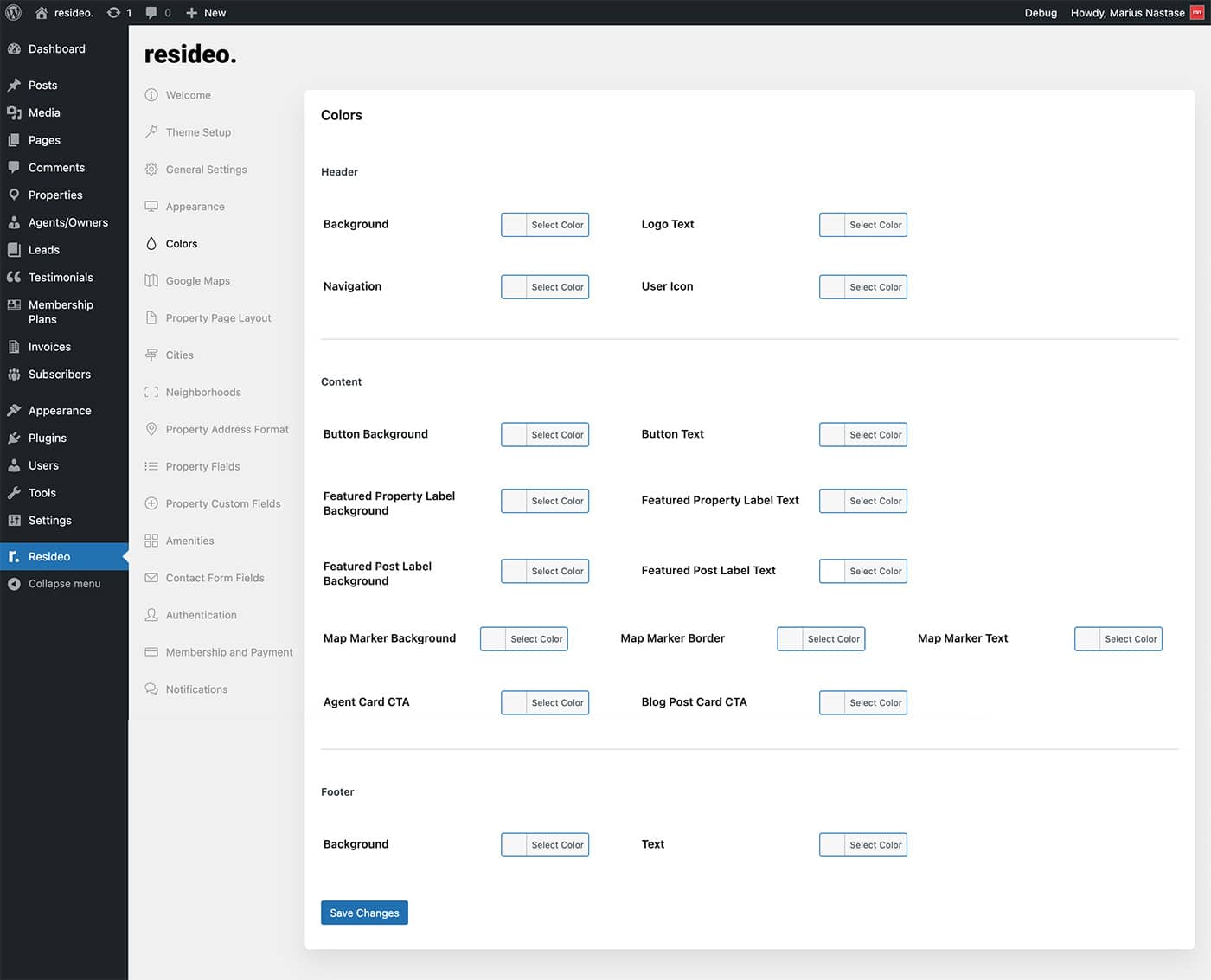Go to Membership and Payment settings
Viewport: 1211px width, 980px height.
click(x=228, y=652)
